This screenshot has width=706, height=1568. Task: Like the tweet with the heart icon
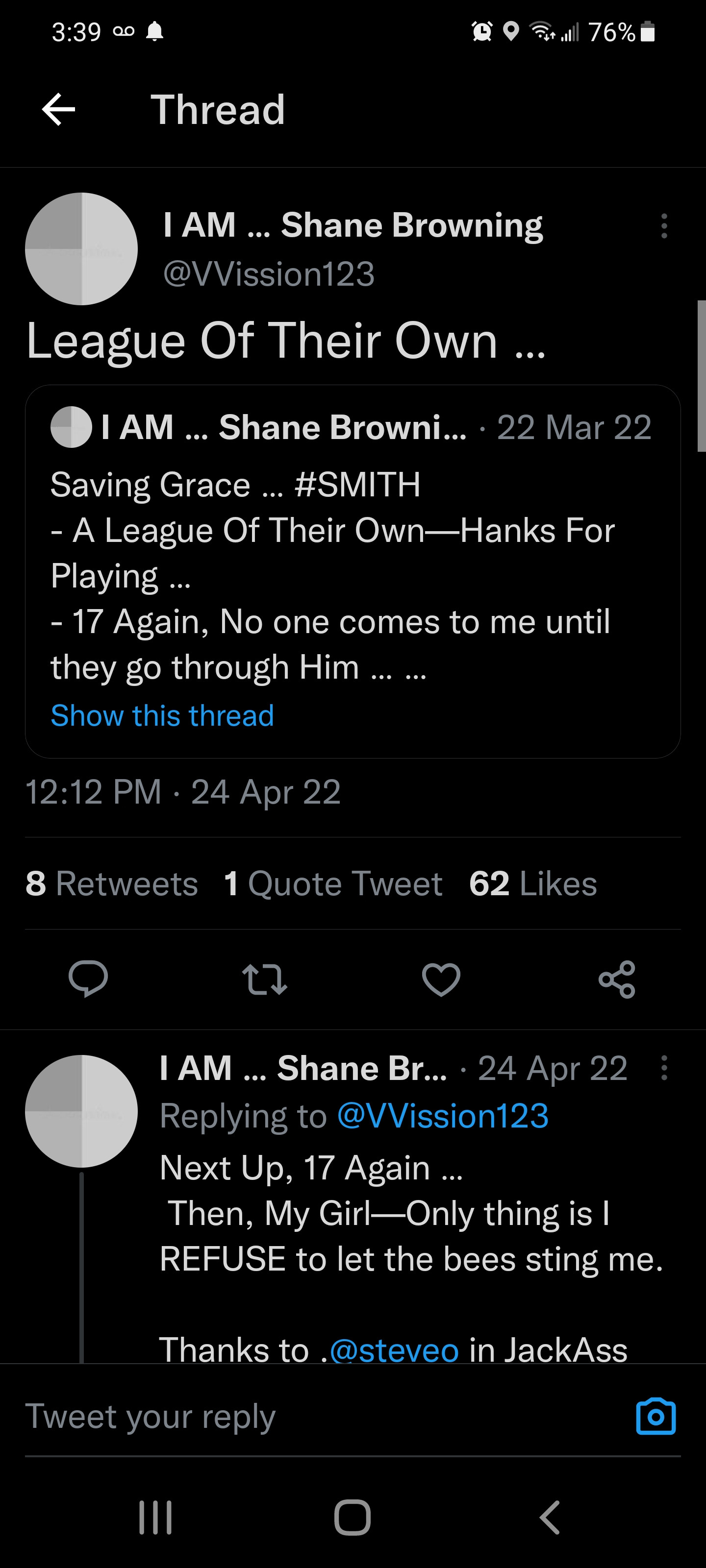(x=441, y=979)
